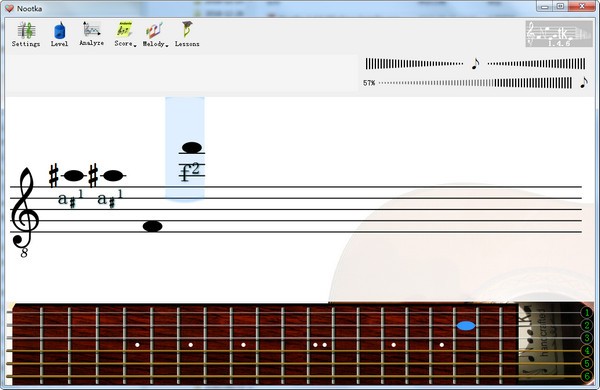Screen dimensions: 600x390
Task: Select the highlighted f2 note
Action: 192,147
